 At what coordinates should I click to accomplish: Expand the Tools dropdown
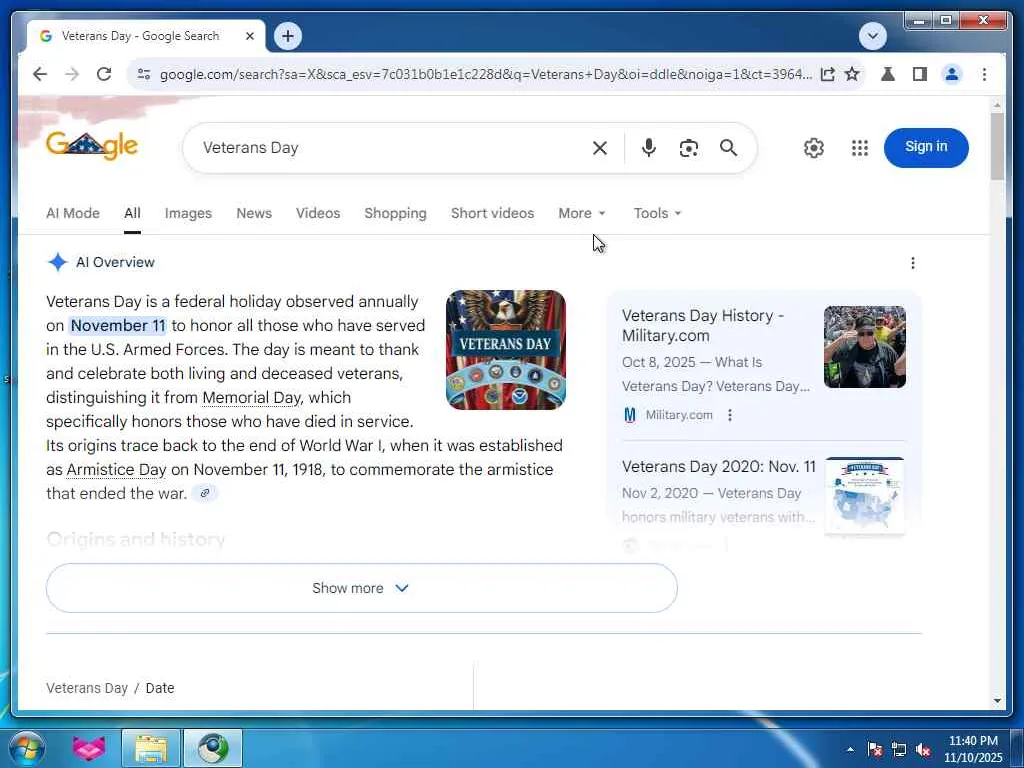657,214
